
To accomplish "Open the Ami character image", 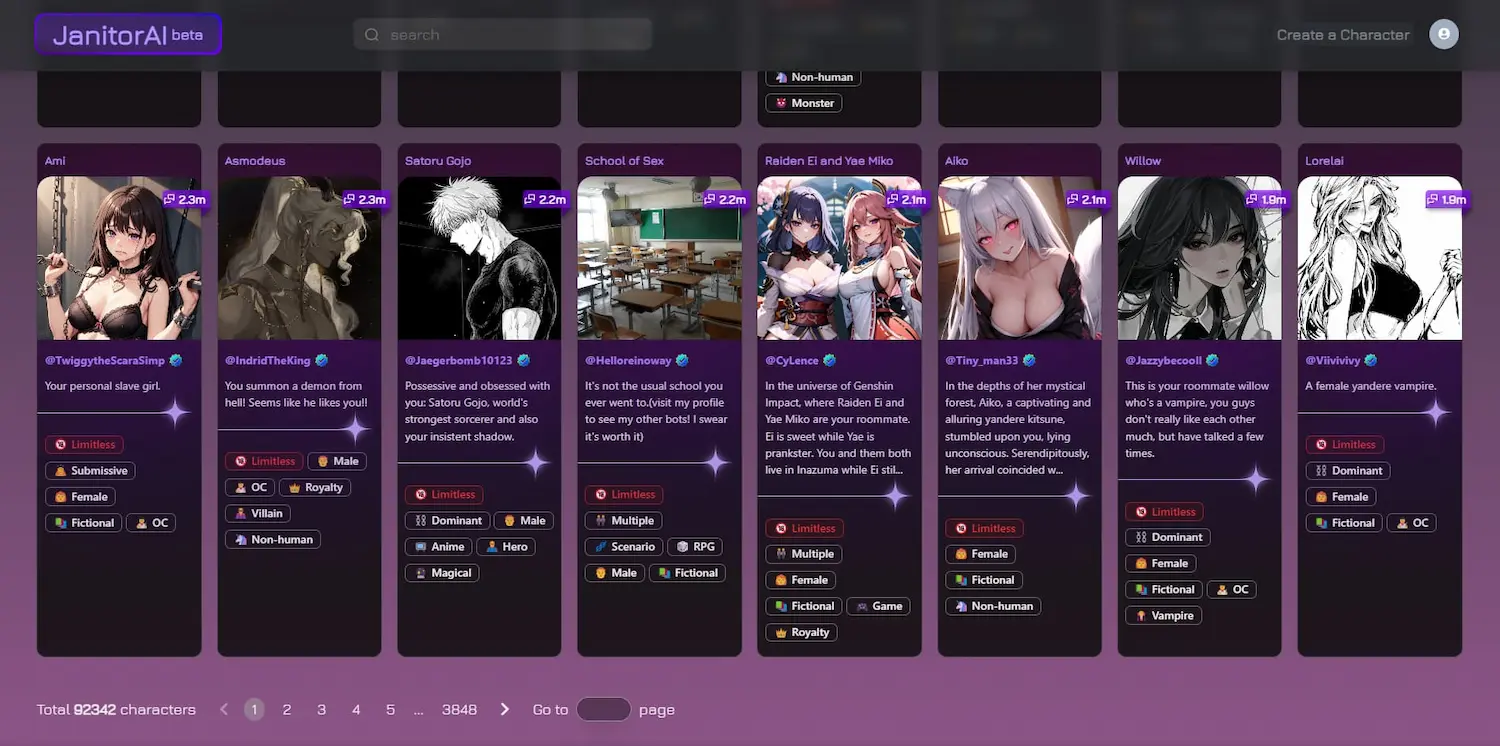I will click(x=119, y=258).
